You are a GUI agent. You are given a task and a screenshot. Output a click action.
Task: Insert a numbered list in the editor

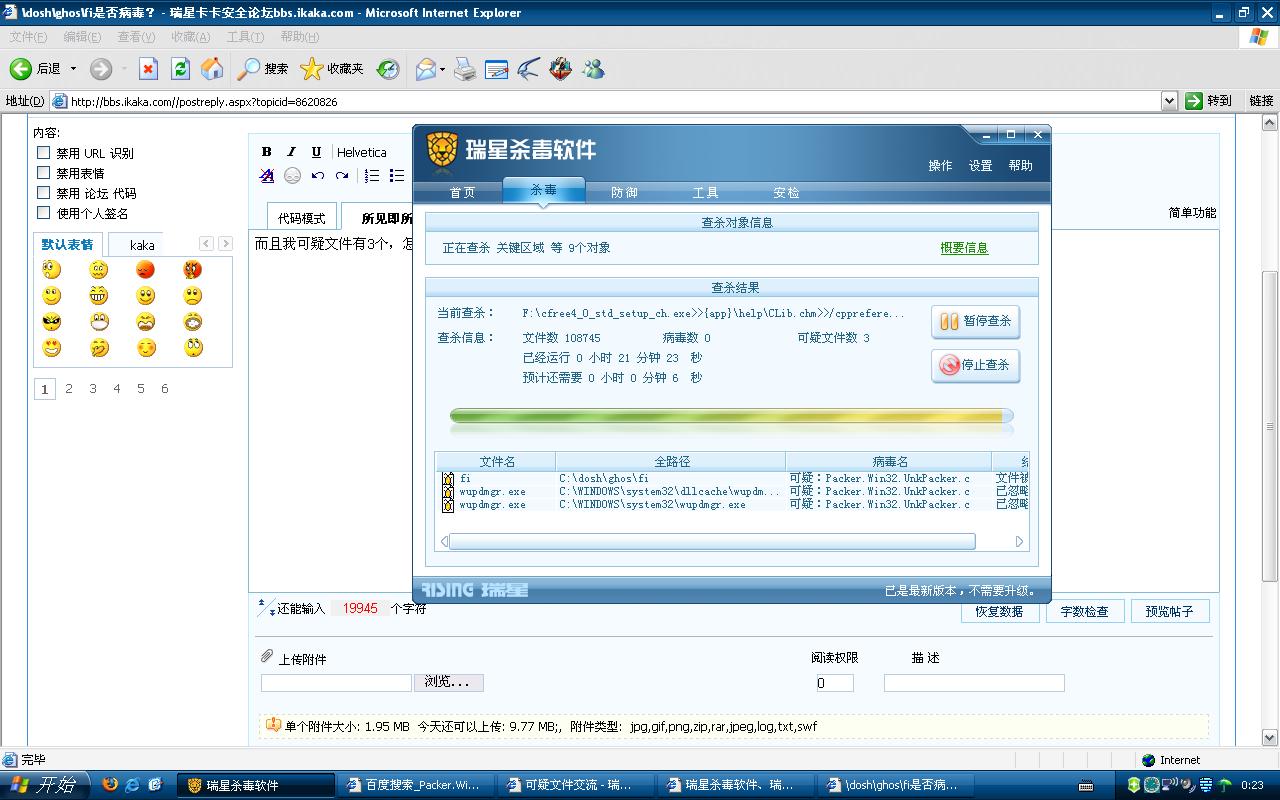[372, 176]
